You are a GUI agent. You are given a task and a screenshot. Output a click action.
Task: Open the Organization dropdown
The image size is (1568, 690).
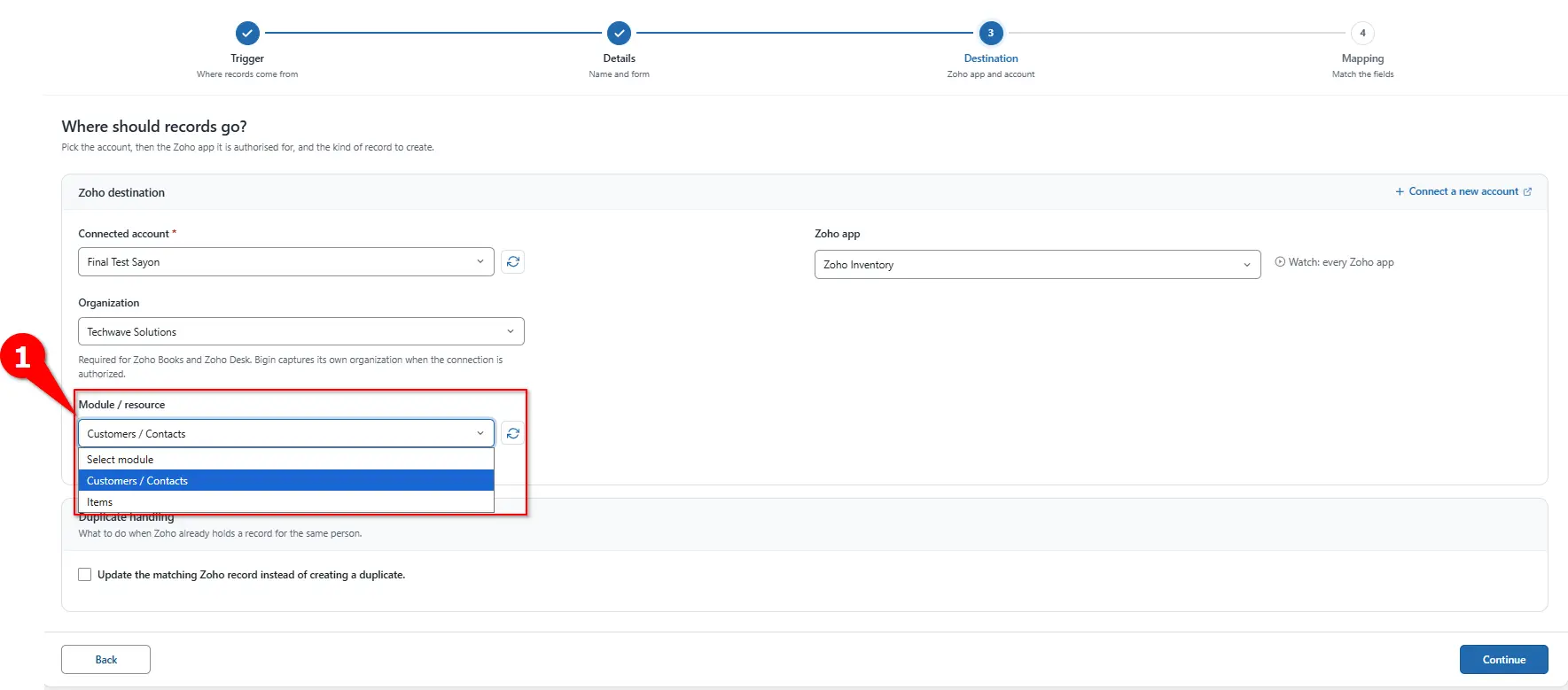pos(301,331)
